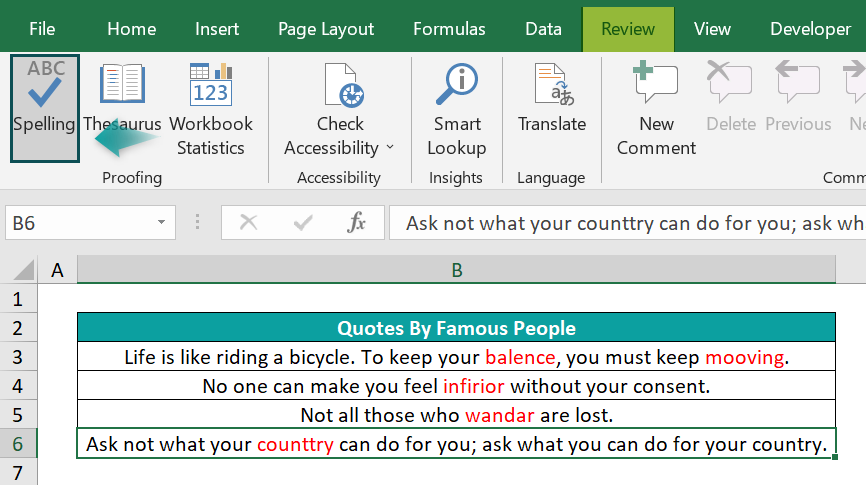
Task: Open Workbook Statistics
Action: click(210, 109)
